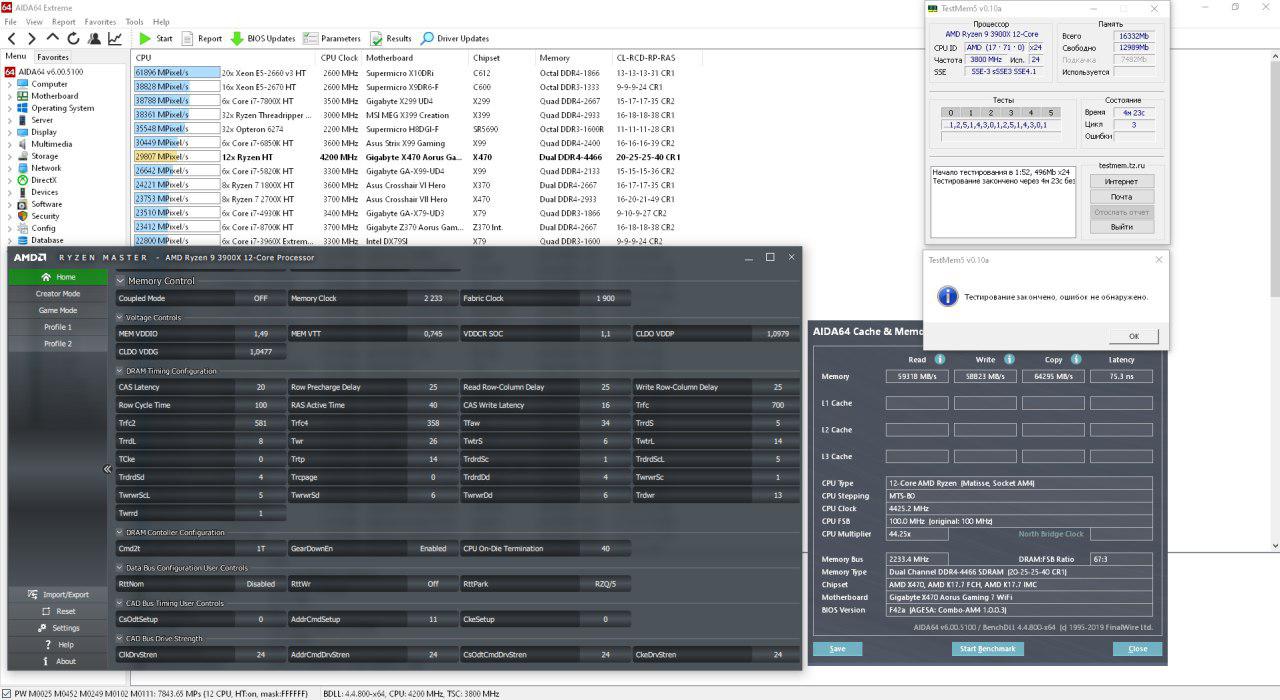The image size is (1280, 700).
Task: Open Profile 1 in Ryzen Master
Action: click(58, 327)
